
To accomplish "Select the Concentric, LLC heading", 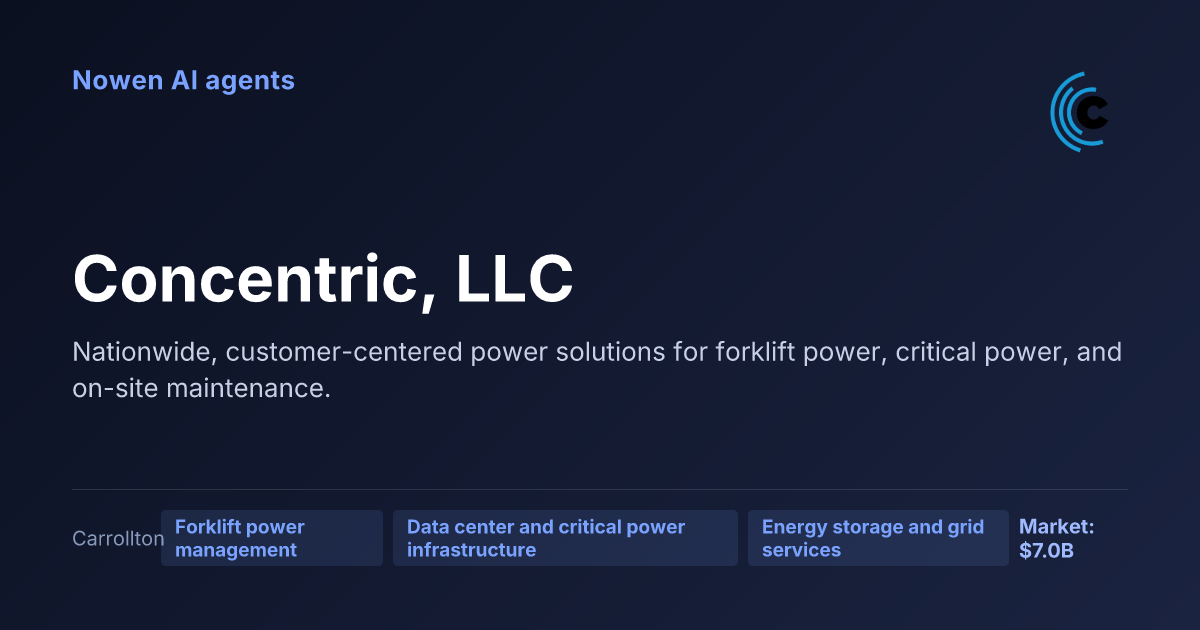I will [x=323, y=278].
